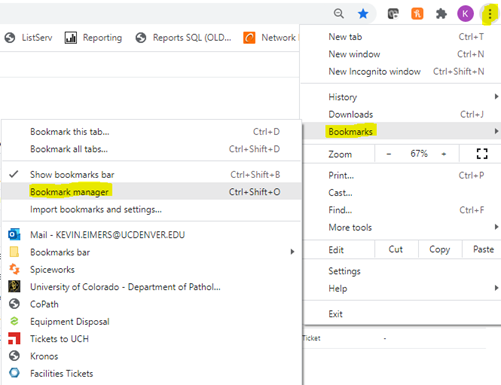Open the Kronos bookmark

click(152, 356)
